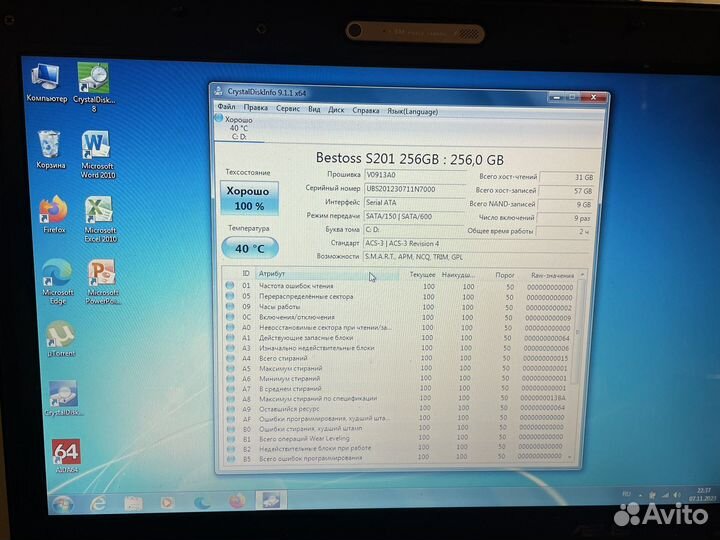This screenshot has width=720, height=540.
Task: Click the Всего хост-чтений value 31 GB
Action: pos(568,177)
